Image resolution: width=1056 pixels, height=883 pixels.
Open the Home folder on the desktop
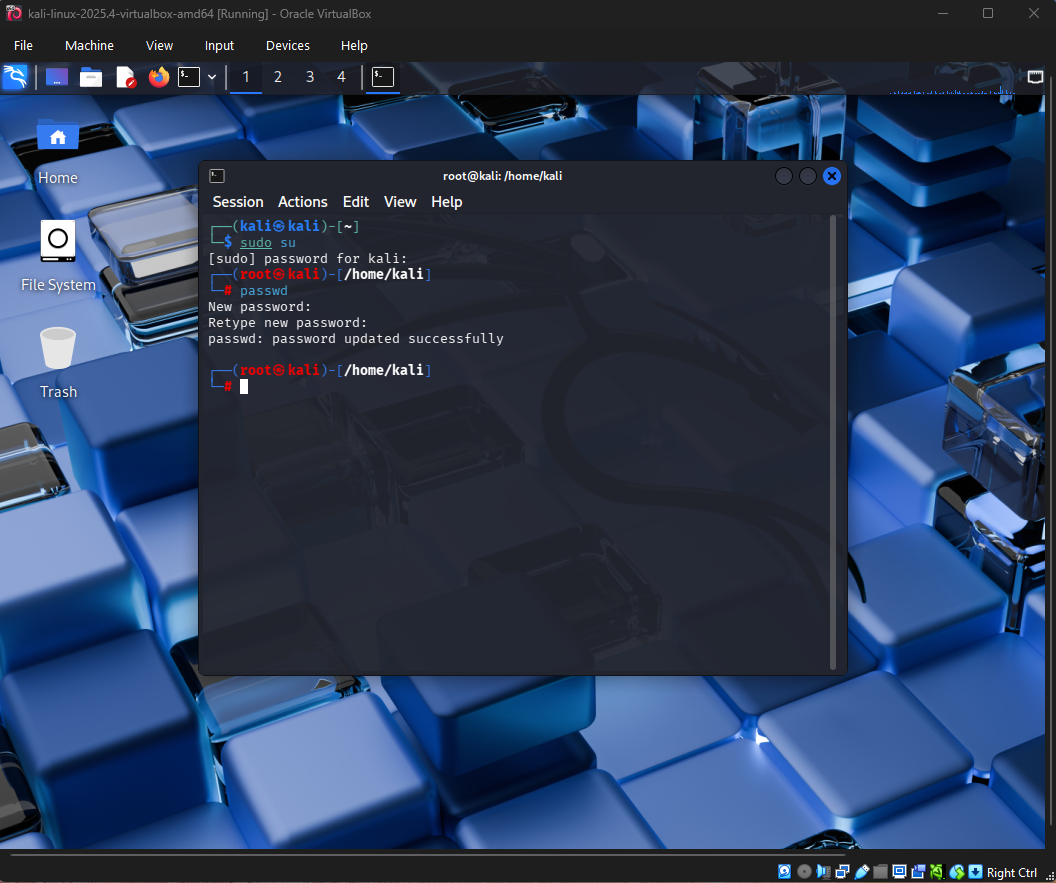(x=57, y=145)
